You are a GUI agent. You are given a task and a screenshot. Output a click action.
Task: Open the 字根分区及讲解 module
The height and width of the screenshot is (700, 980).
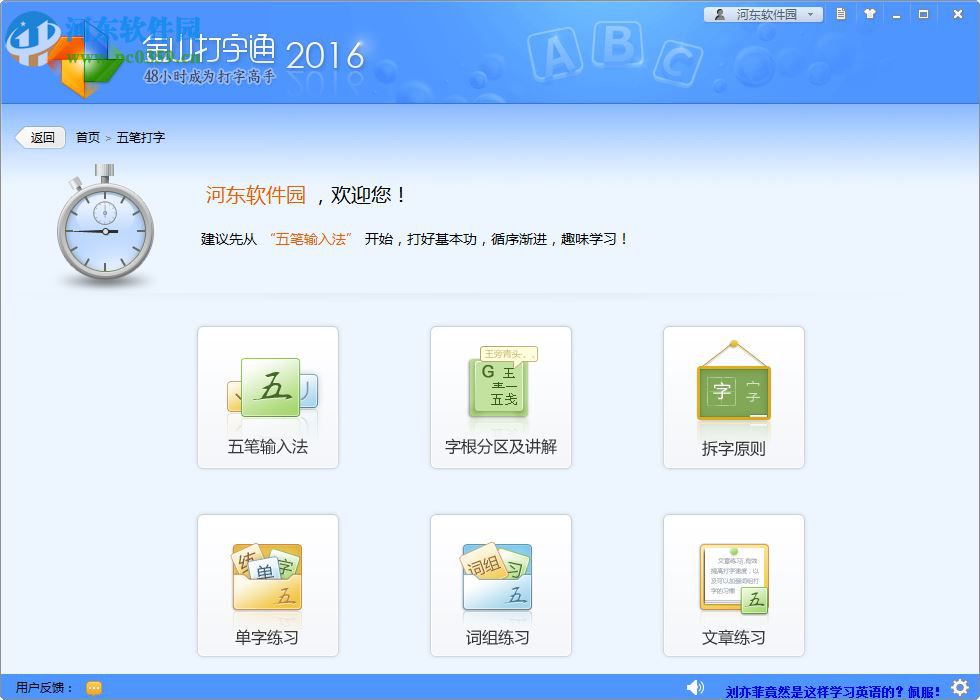500,396
